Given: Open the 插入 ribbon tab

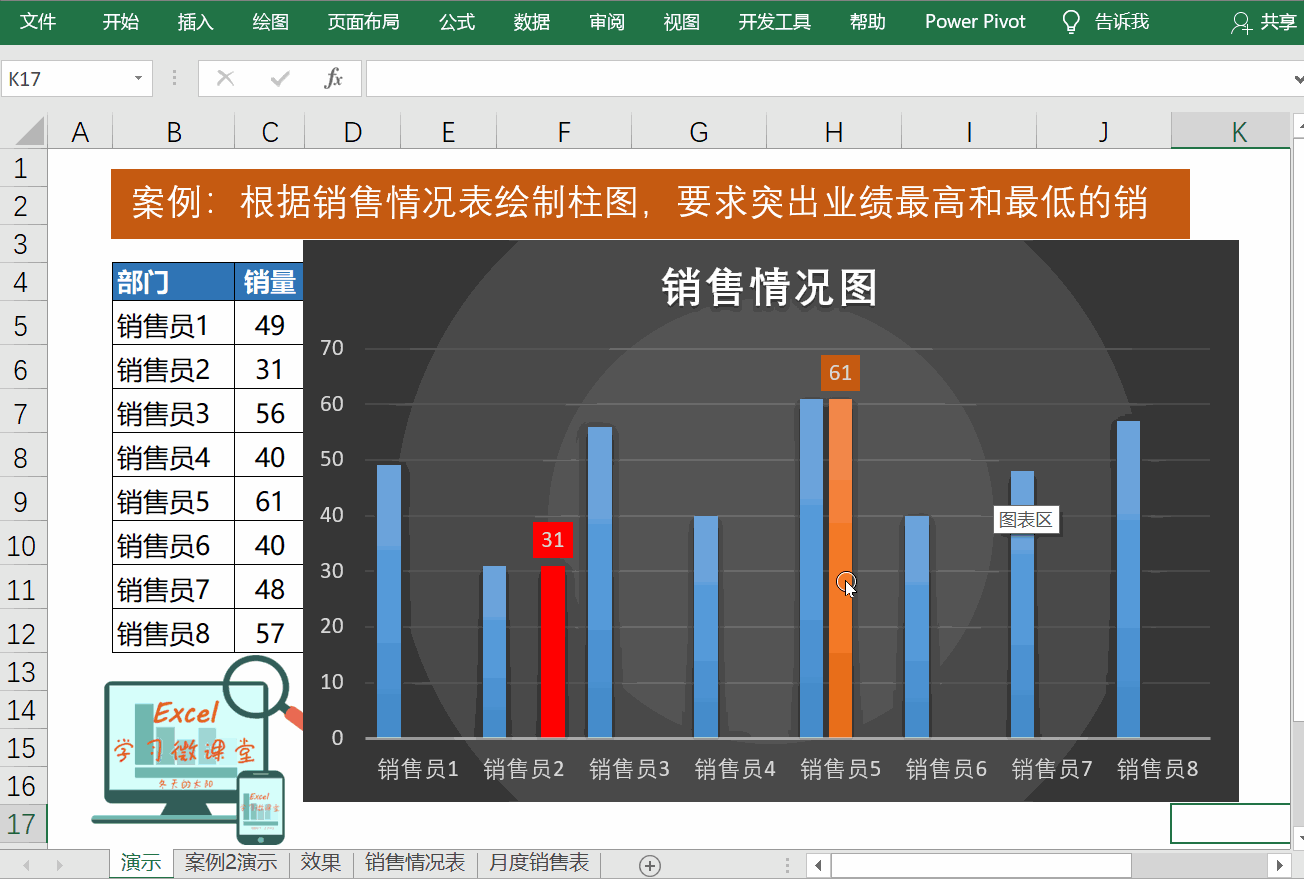Looking at the screenshot, I should [195, 22].
